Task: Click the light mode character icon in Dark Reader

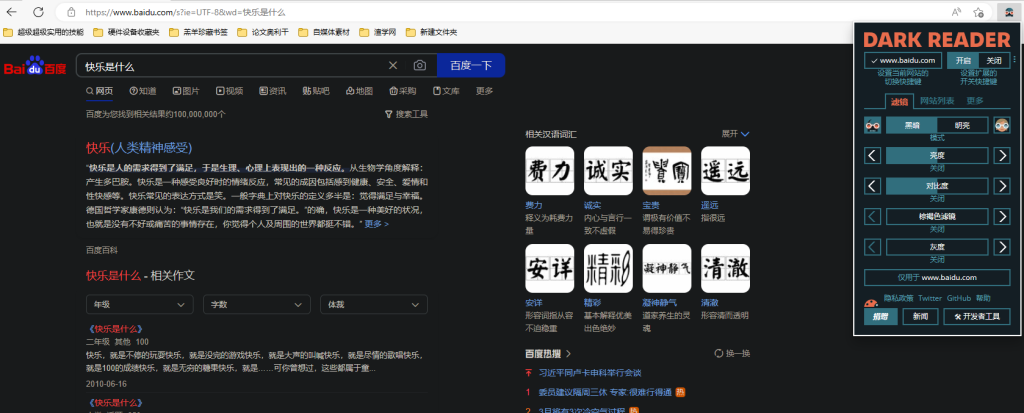Action: click(x=1002, y=125)
